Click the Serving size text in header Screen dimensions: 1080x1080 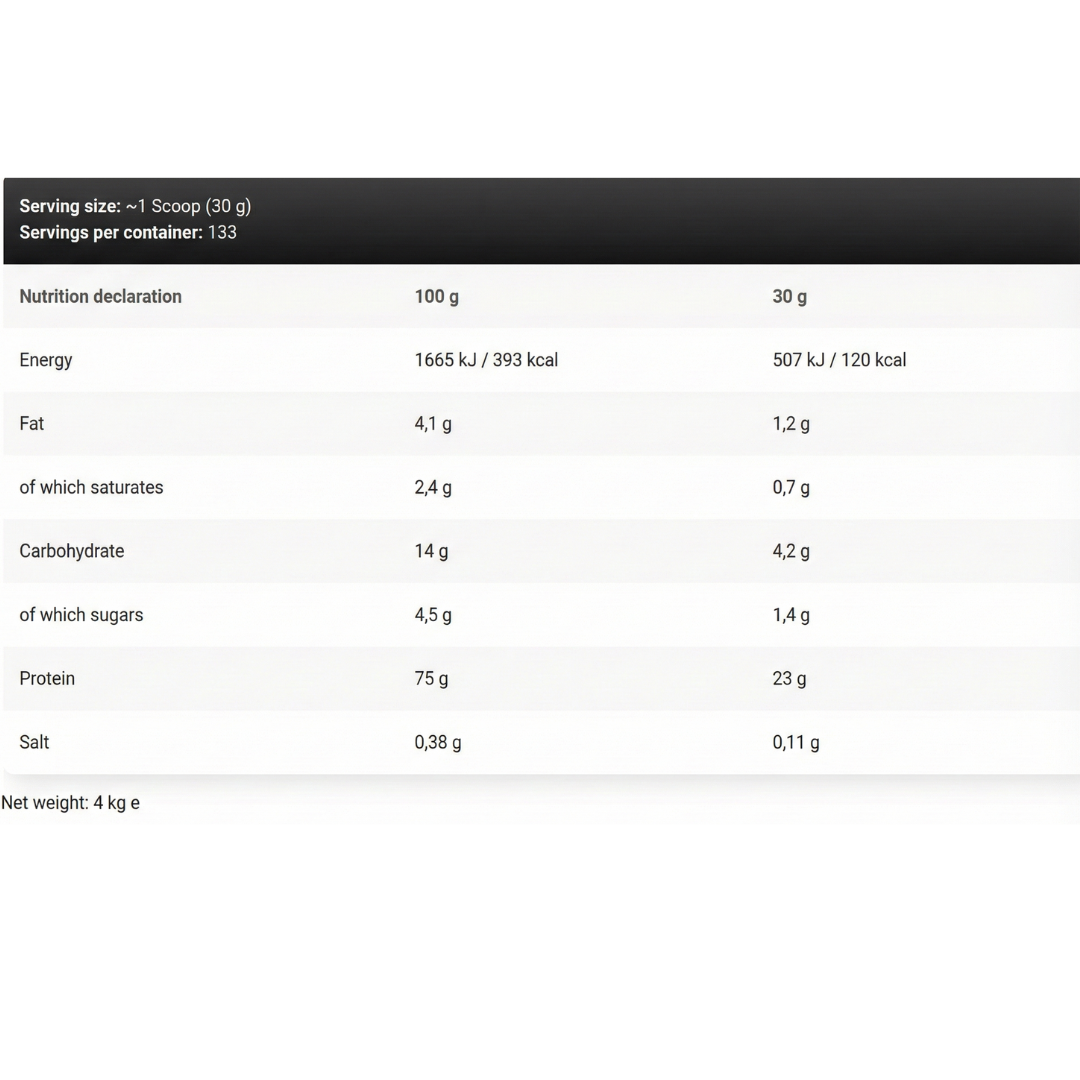pos(135,206)
